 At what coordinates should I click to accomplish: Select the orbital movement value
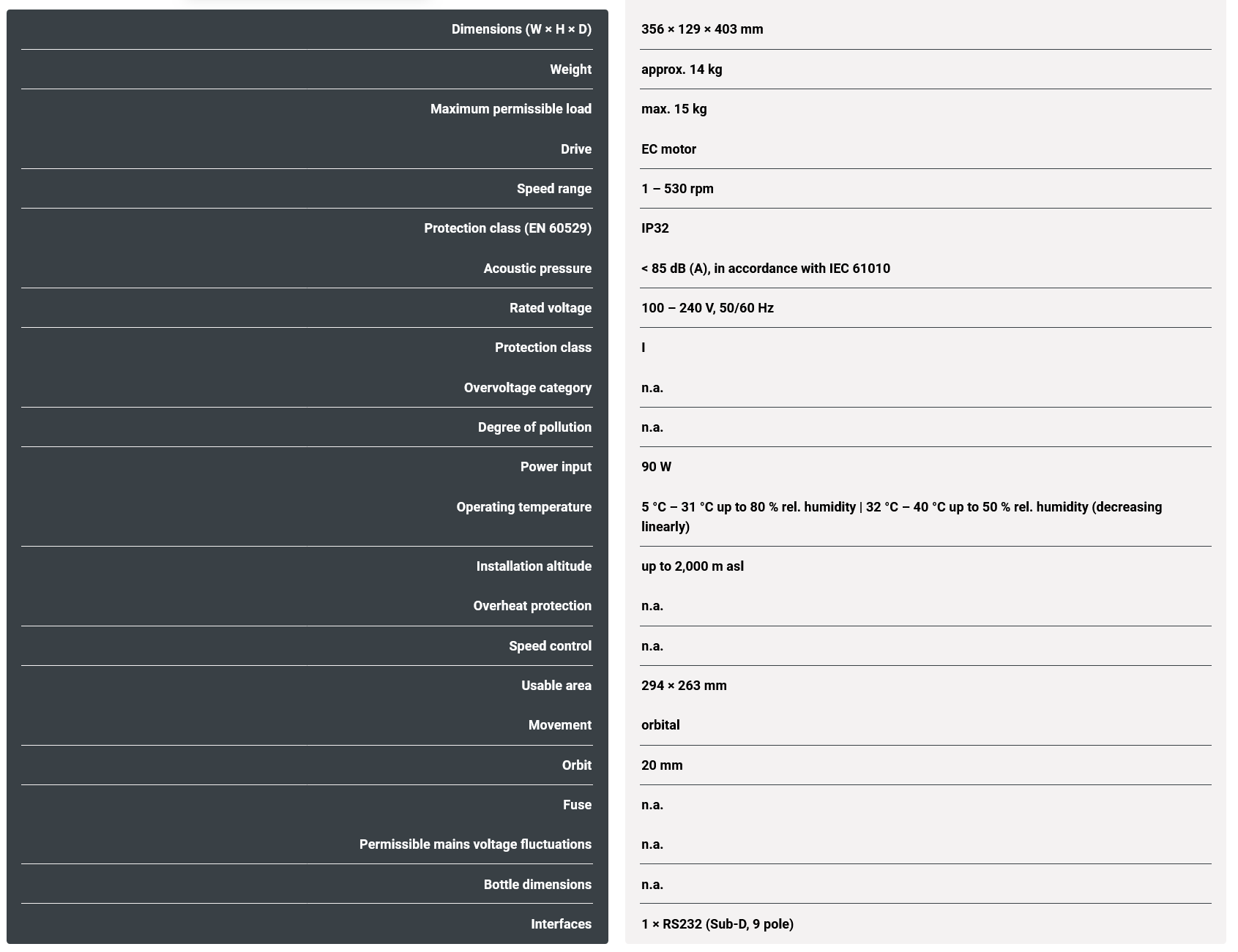click(x=660, y=725)
